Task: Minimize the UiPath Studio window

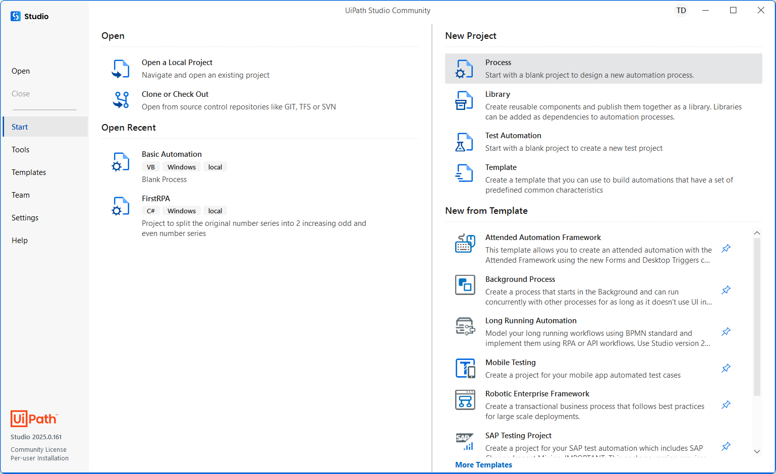Action: point(706,10)
